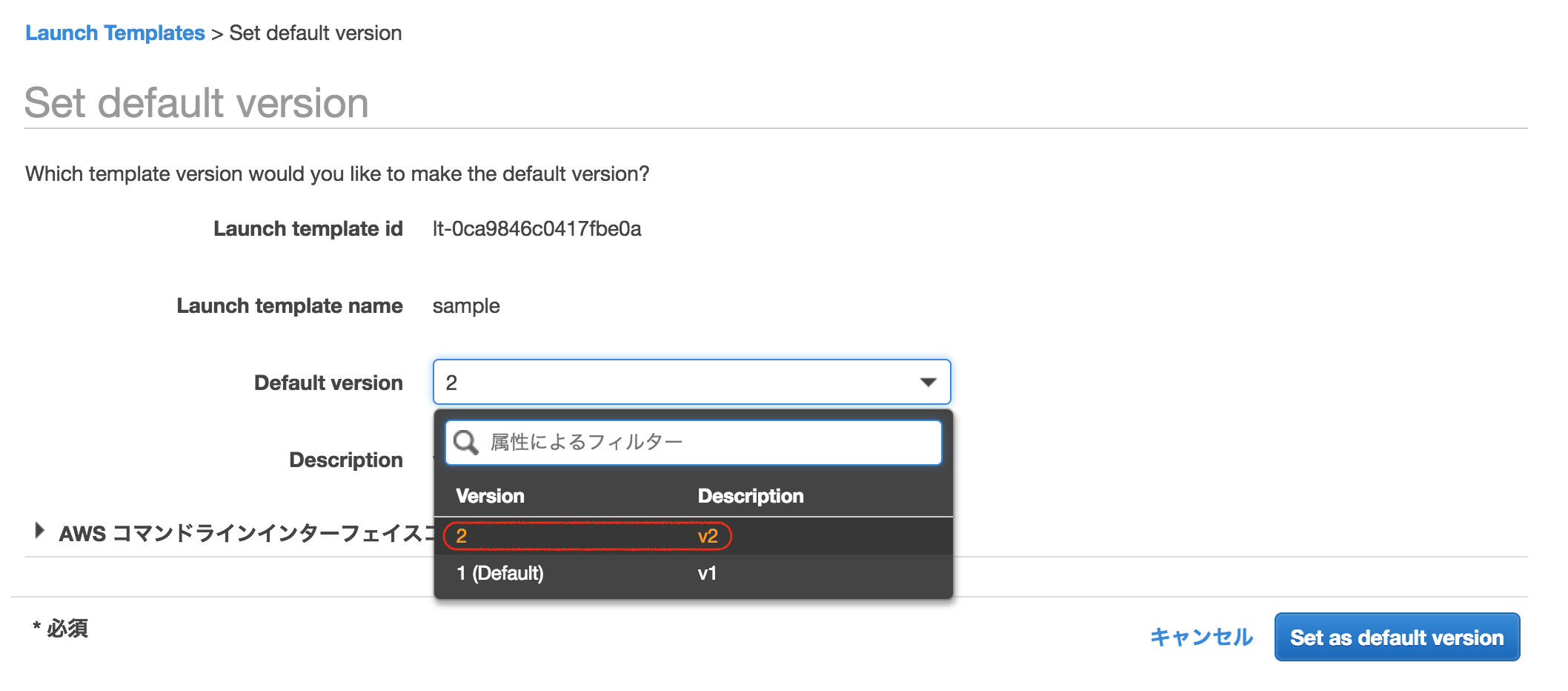Click the launch template id lt-0ca9846c0417fbe0a
Screen dimensions: 1568x691
coord(536,229)
